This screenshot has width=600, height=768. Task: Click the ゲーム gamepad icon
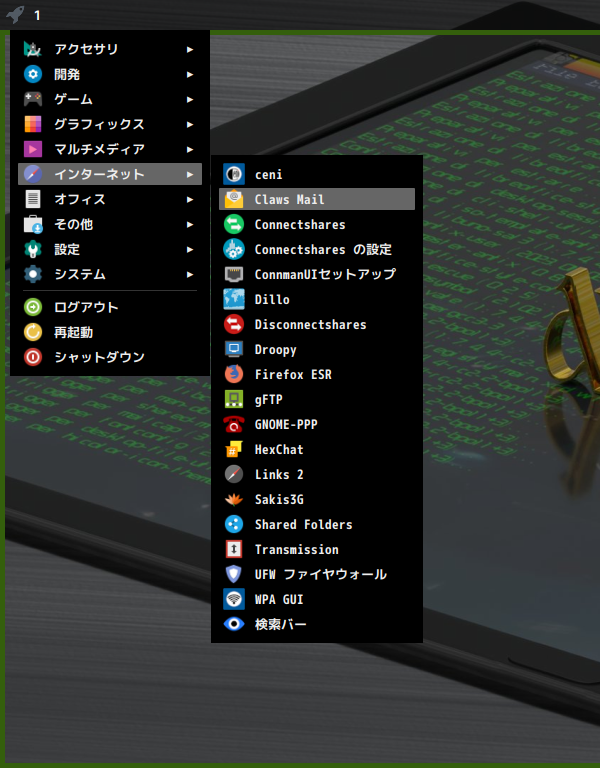coord(33,99)
